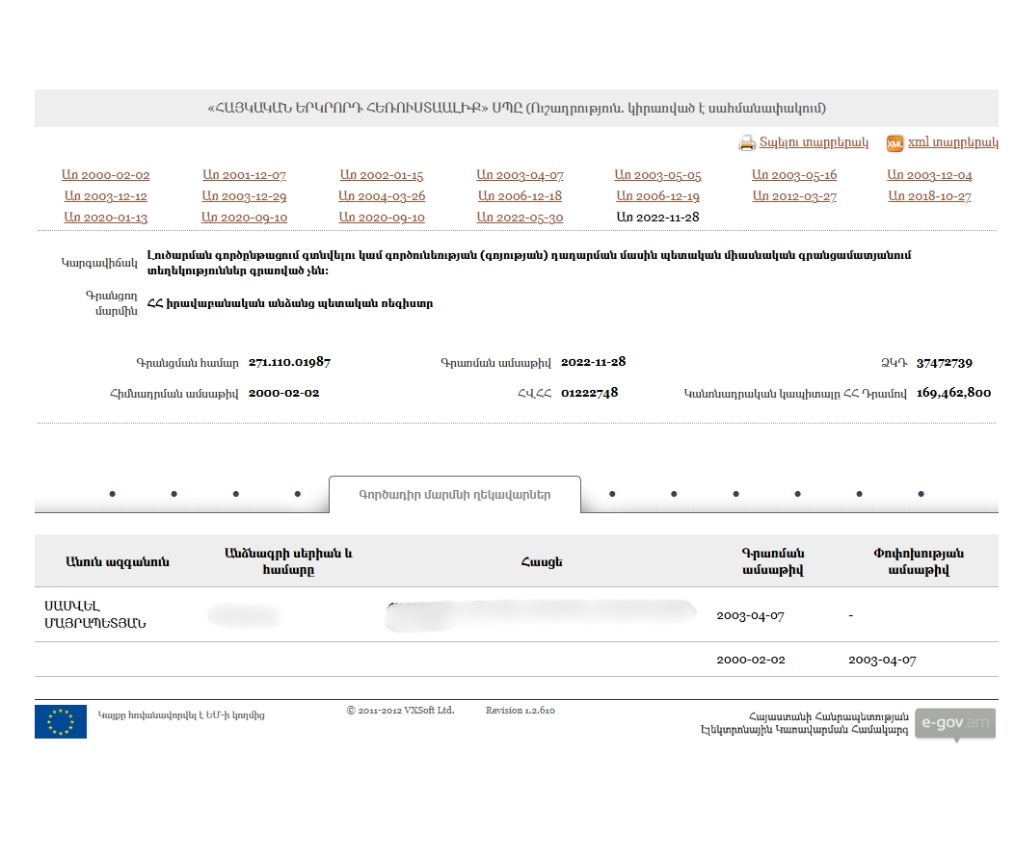Select the 'Գործադիր մարմնի ղեկավարներ' tab

(454, 494)
